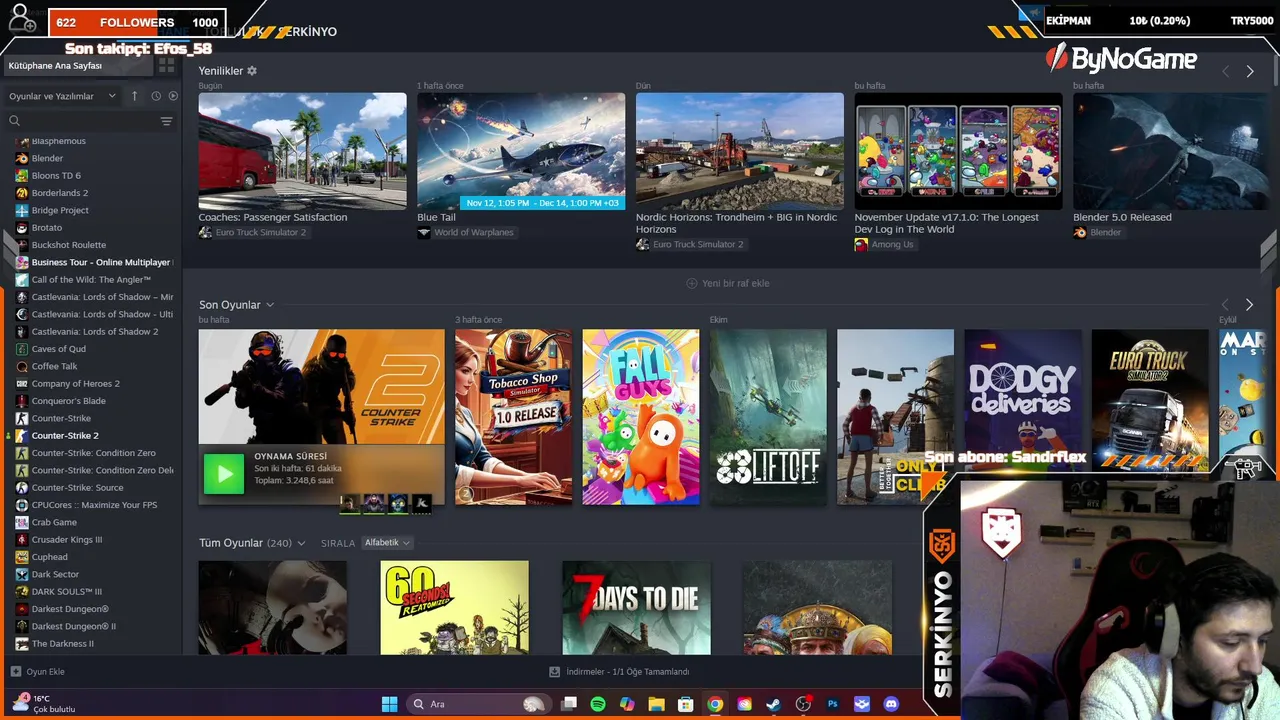This screenshot has width=1280, height=720.
Task: Expand the Son Oyunlar shelf dropdown
Action: point(270,305)
